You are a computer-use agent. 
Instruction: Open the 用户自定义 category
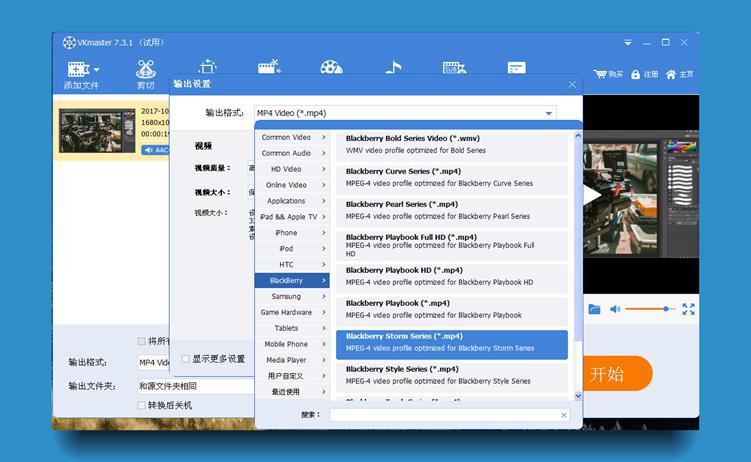292,376
